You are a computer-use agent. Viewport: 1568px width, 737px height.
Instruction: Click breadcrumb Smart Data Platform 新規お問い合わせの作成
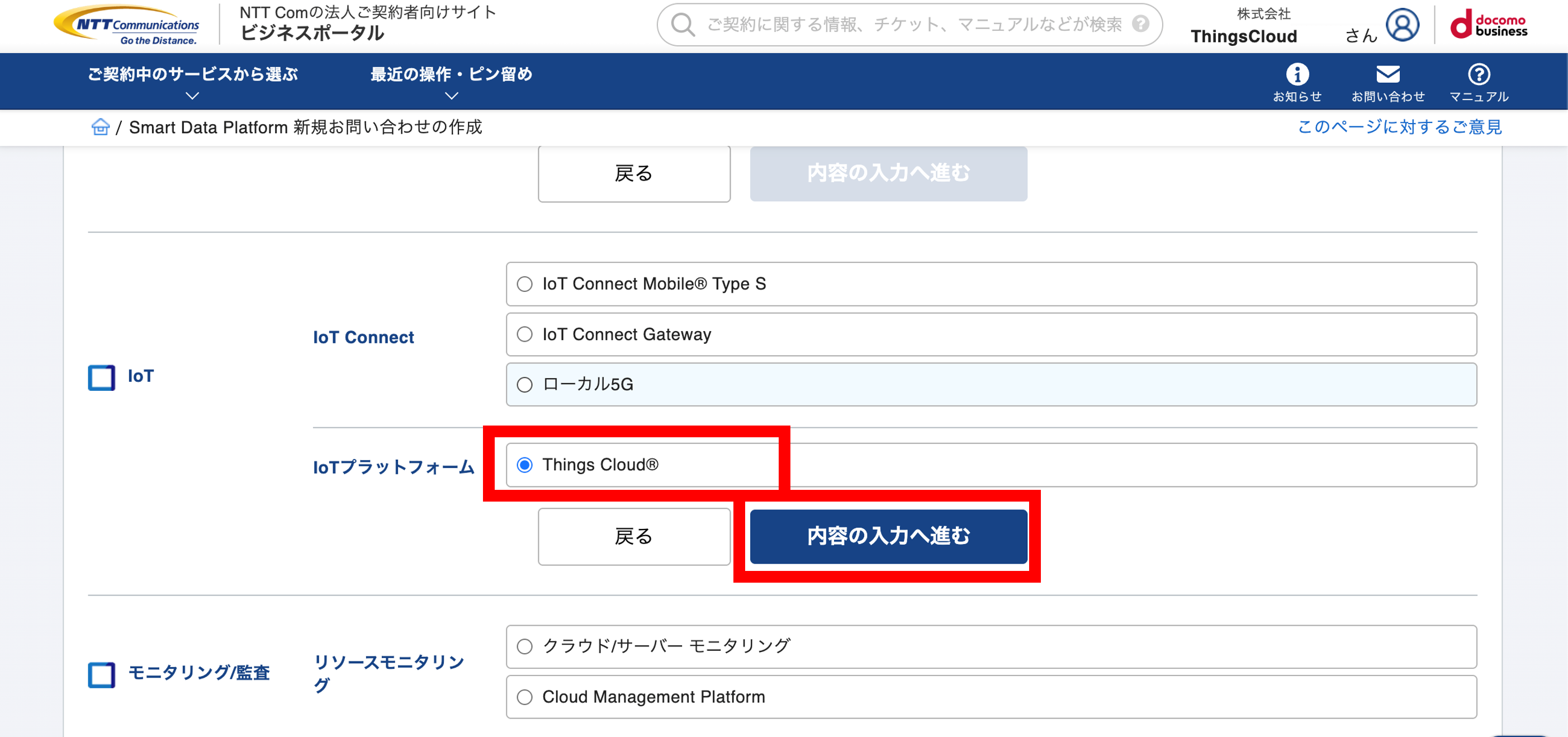pyautogui.click(x=306, y=127)
